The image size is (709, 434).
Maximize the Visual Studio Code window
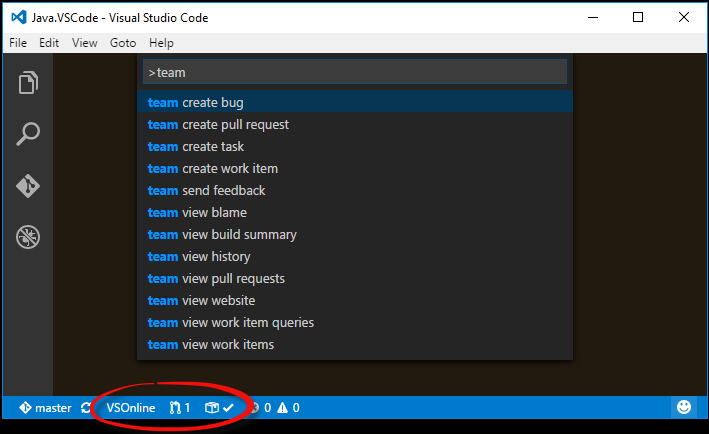[x=638, y=17]
